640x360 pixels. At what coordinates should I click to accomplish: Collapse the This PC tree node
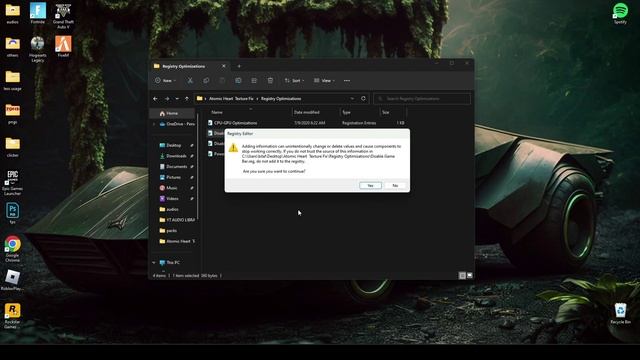tap(154, 262)
